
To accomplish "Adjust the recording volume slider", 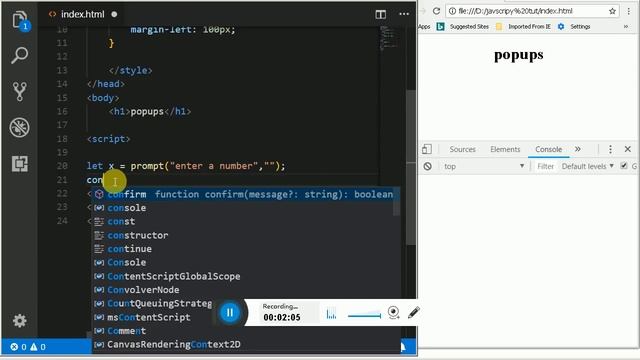I will coord(364,315).
